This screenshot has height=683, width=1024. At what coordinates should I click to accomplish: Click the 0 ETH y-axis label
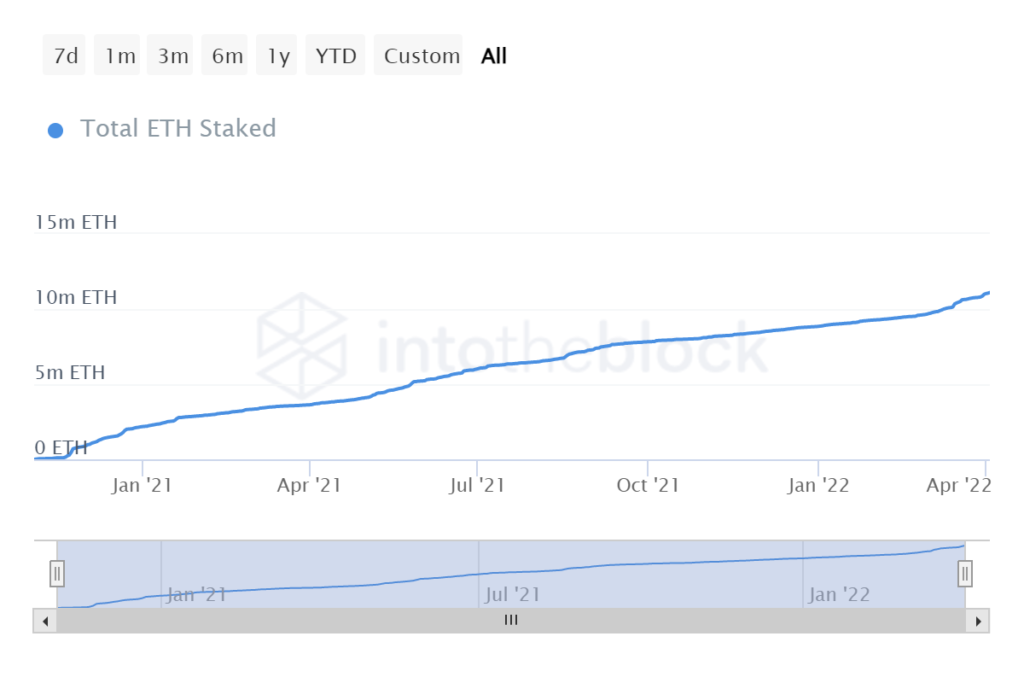[61, 447]
